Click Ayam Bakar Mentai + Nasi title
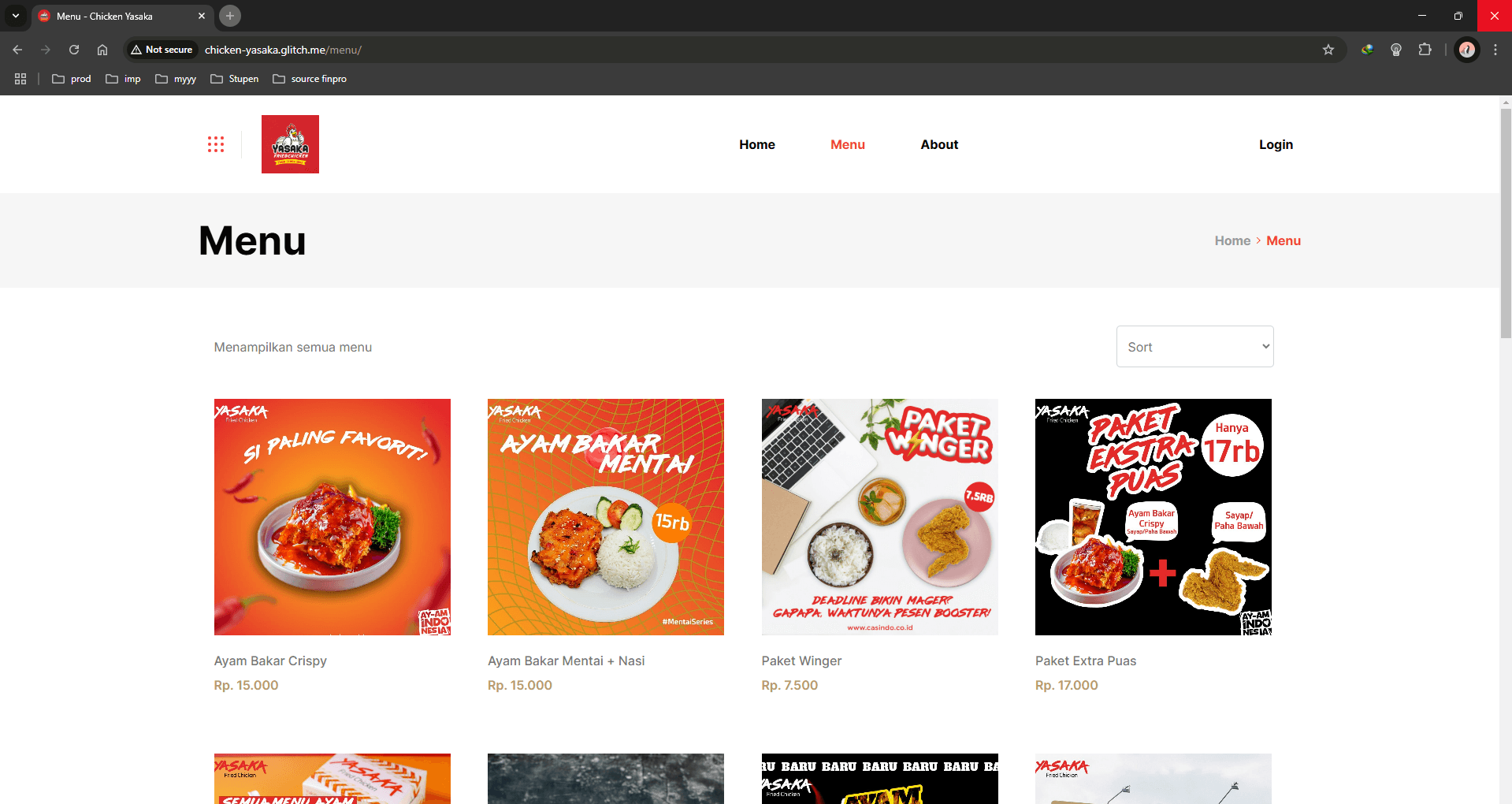This screenshot has height=804, width=1512. click(566, 661)
